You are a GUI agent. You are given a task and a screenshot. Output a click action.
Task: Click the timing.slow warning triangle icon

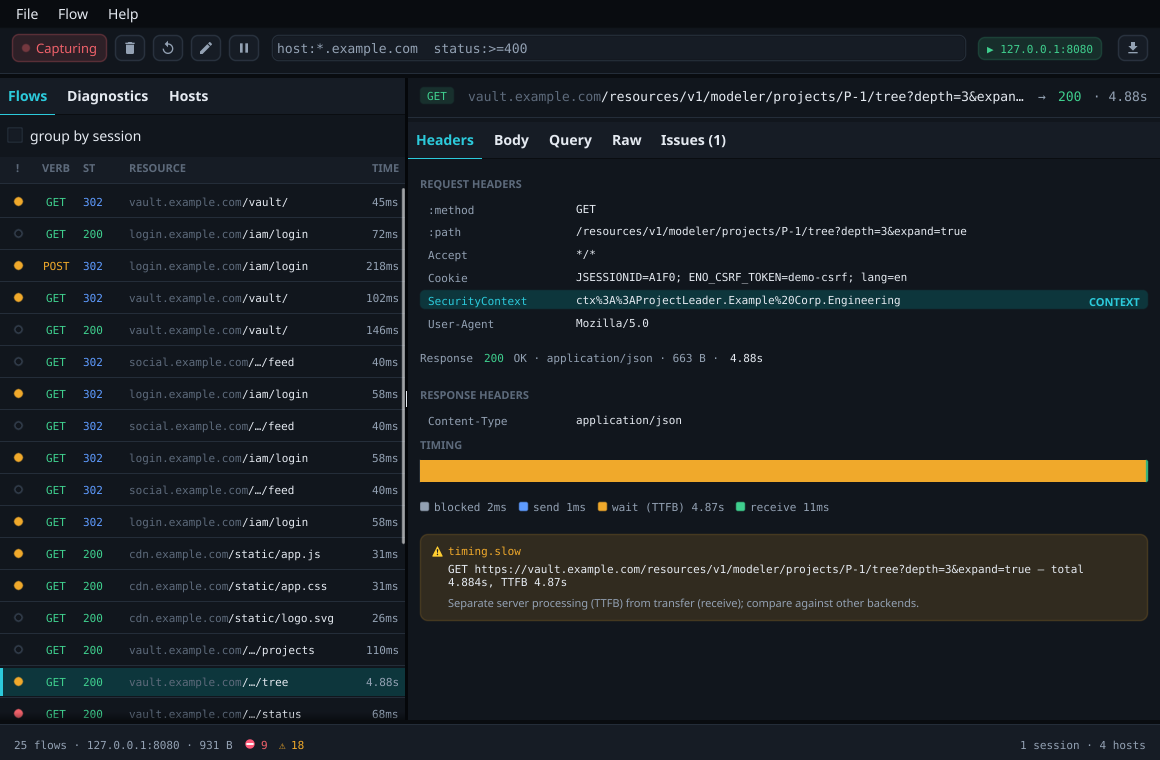pos(437,551)
